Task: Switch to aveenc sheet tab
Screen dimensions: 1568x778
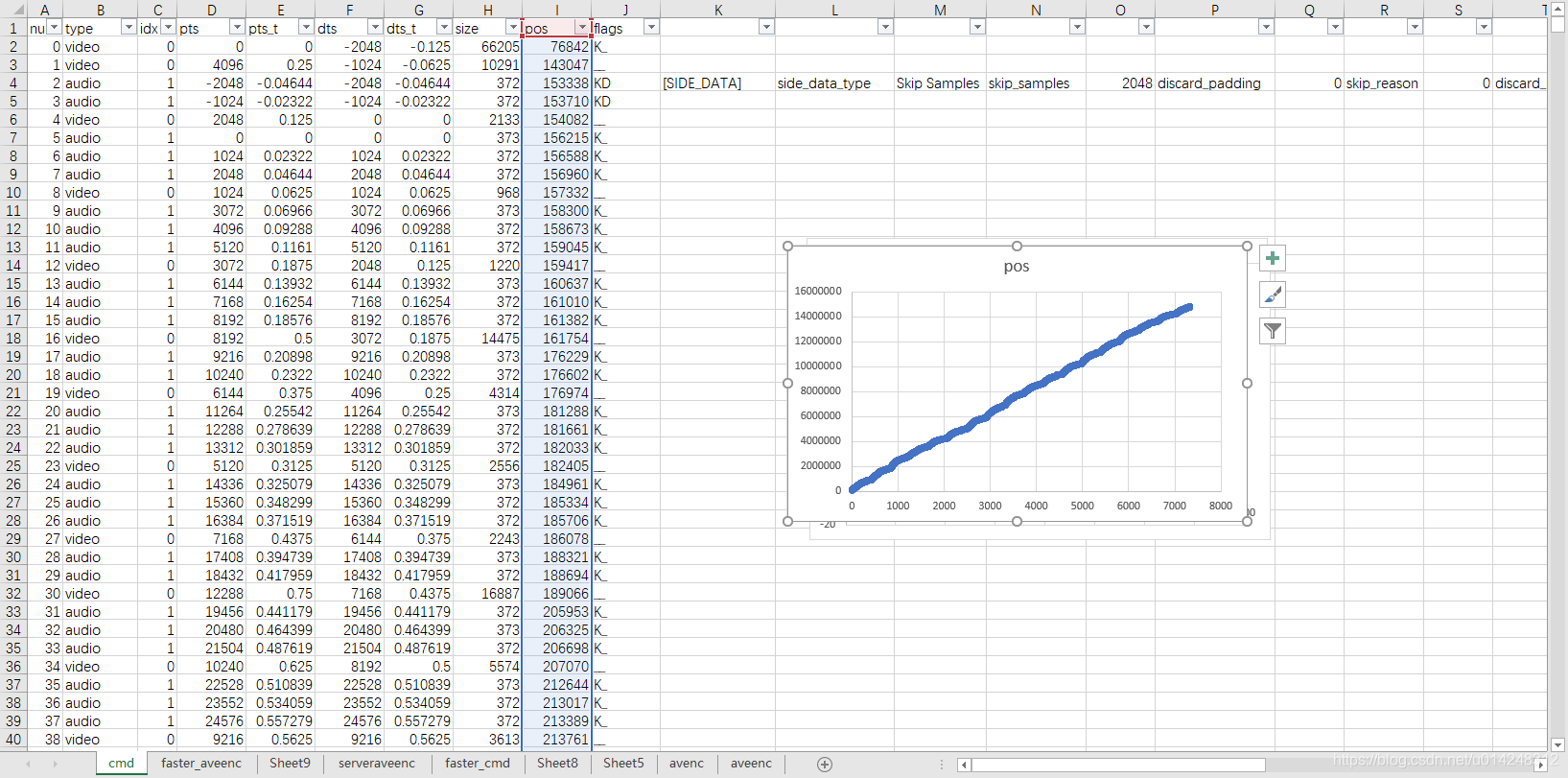Action: coord(751,764)
